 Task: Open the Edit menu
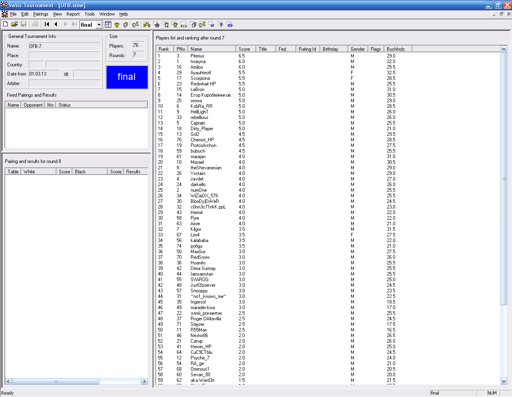point(25,14)
